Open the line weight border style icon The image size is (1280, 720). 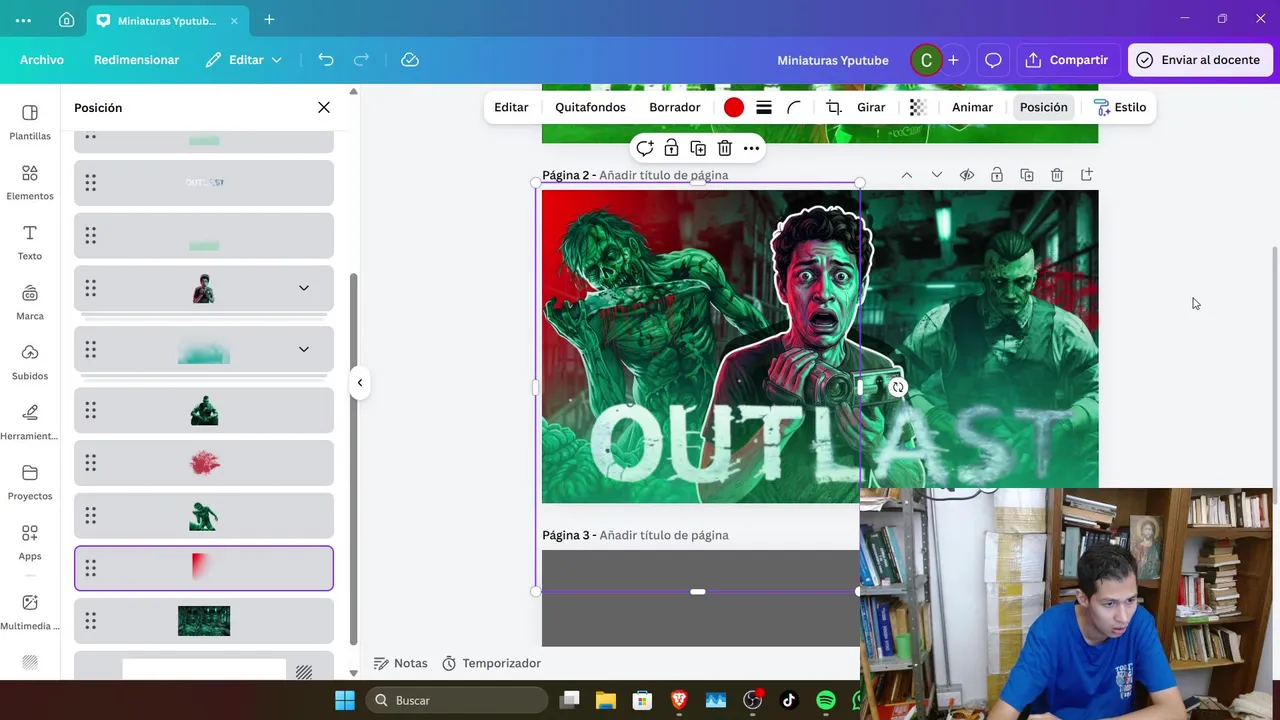click(764, 107)
